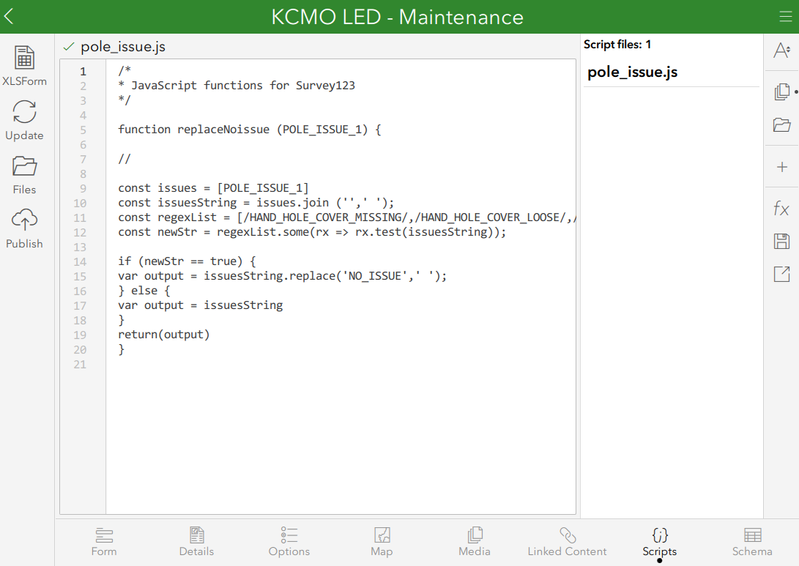799x566 pixels.
Task: Select the Scripts tab
Action: tap(659, 542)
